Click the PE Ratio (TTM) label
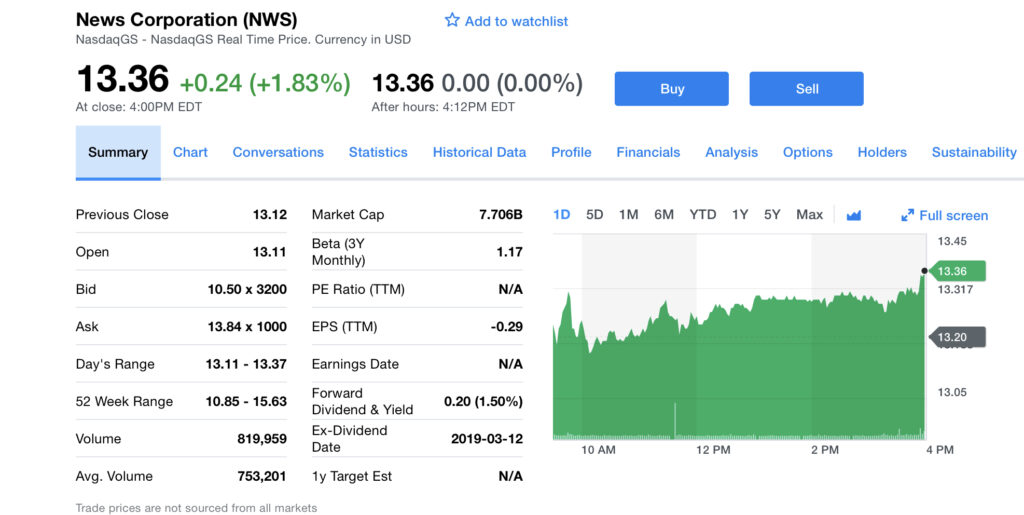Viewport: 1024px width, 515px height. point(358,289)
